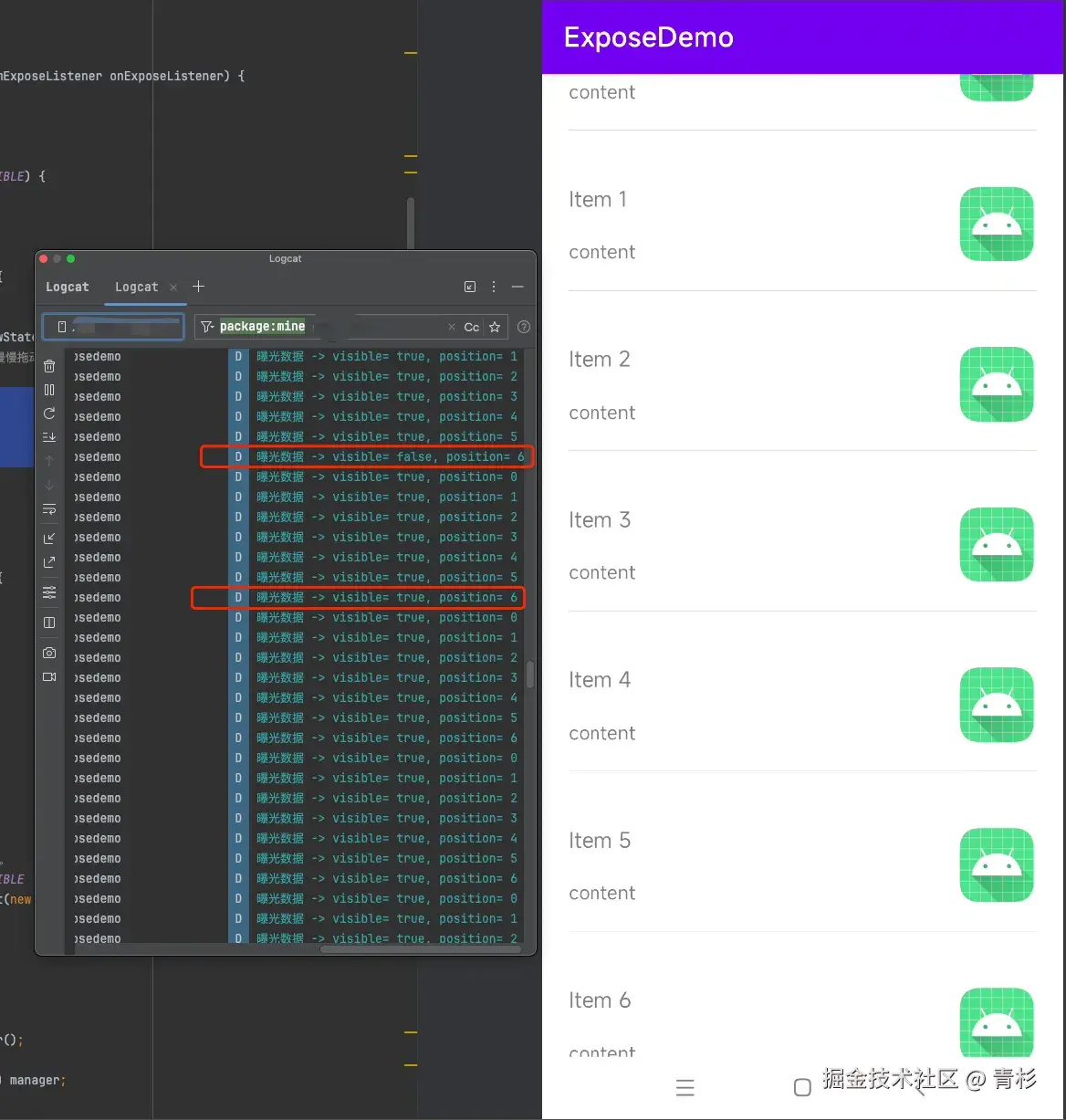1066x1120 pixels.
Task: Open the Logcat options kebab menu
Action: [493, 286]
